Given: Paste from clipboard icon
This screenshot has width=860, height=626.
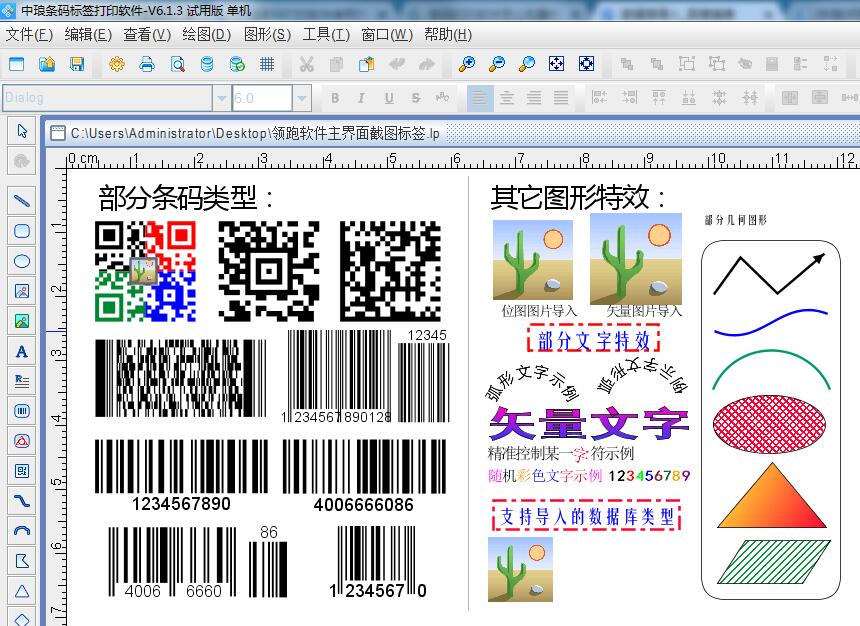Looking at the screenshot, I should pos(366,64).
